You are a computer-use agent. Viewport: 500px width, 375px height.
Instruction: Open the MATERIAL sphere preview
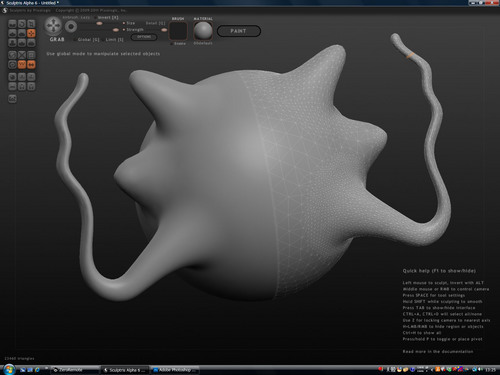tap(203, 31)
